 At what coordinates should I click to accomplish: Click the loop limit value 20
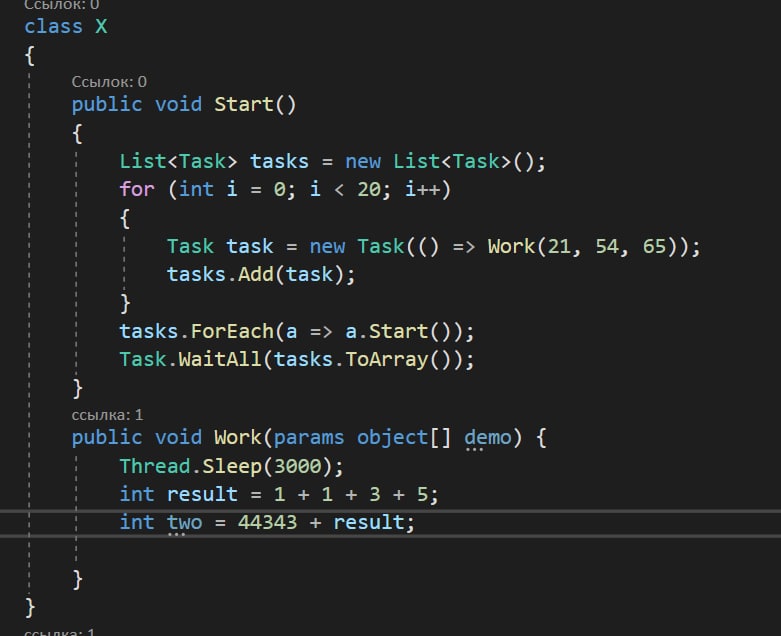point(369,189)
